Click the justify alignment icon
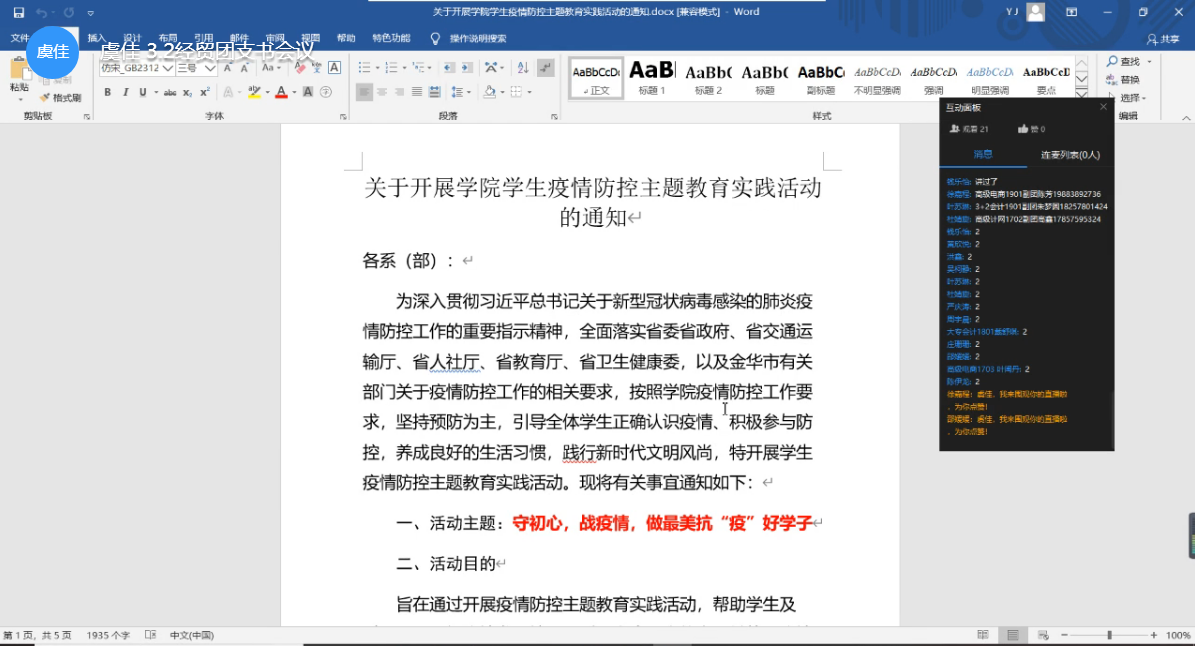 coord(418,92)
